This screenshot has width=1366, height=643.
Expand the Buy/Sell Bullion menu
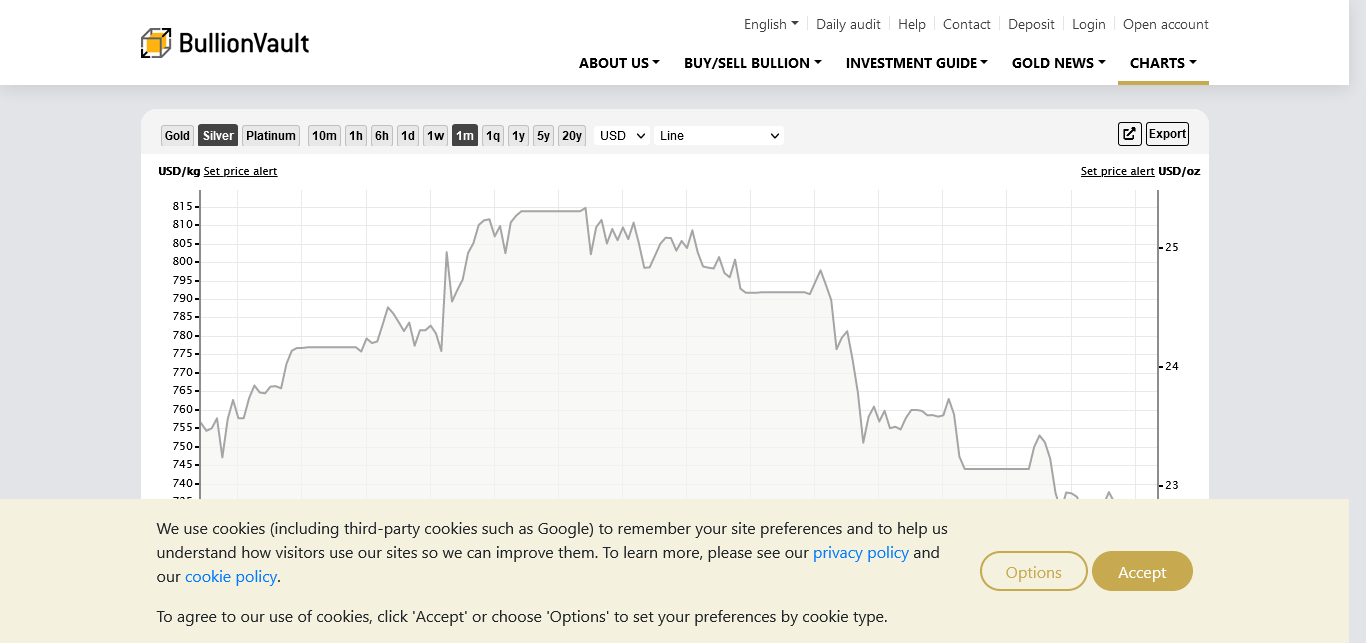tap(752, 63)
